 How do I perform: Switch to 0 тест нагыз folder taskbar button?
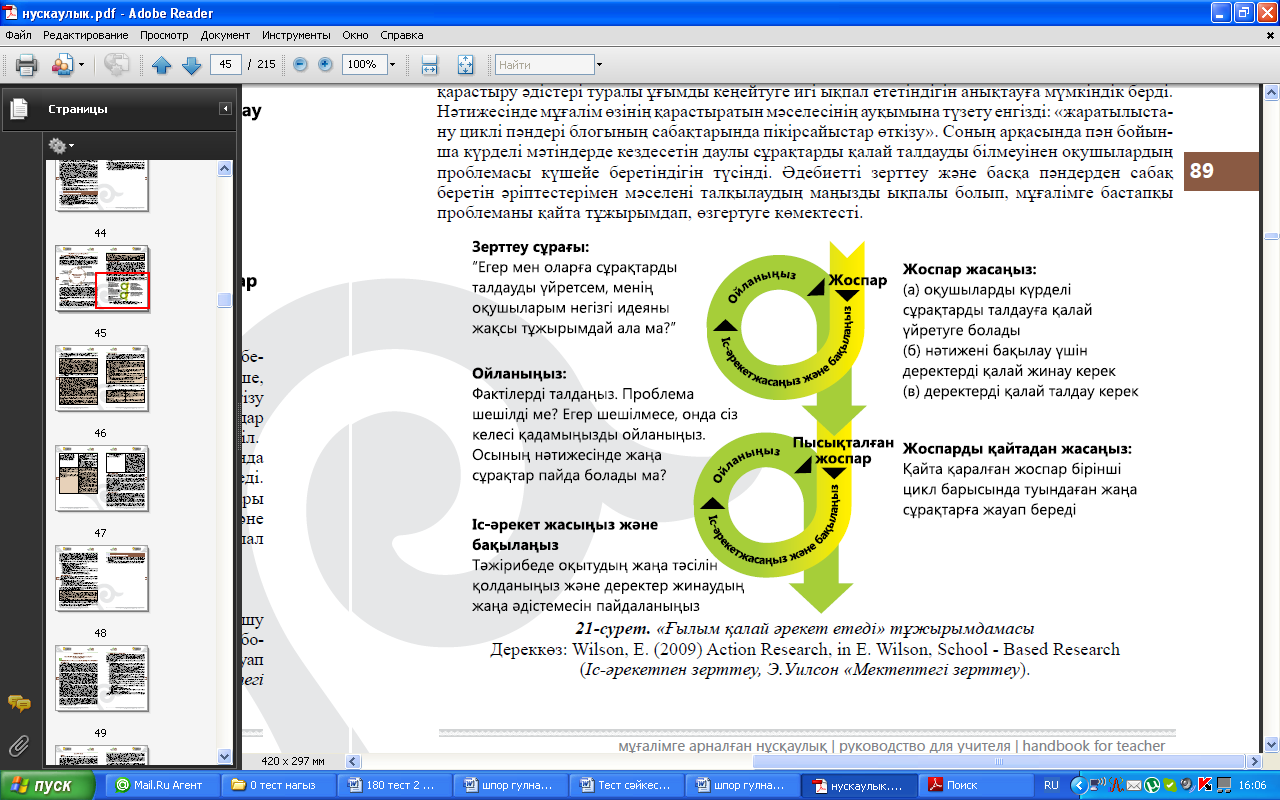(276, 785)
